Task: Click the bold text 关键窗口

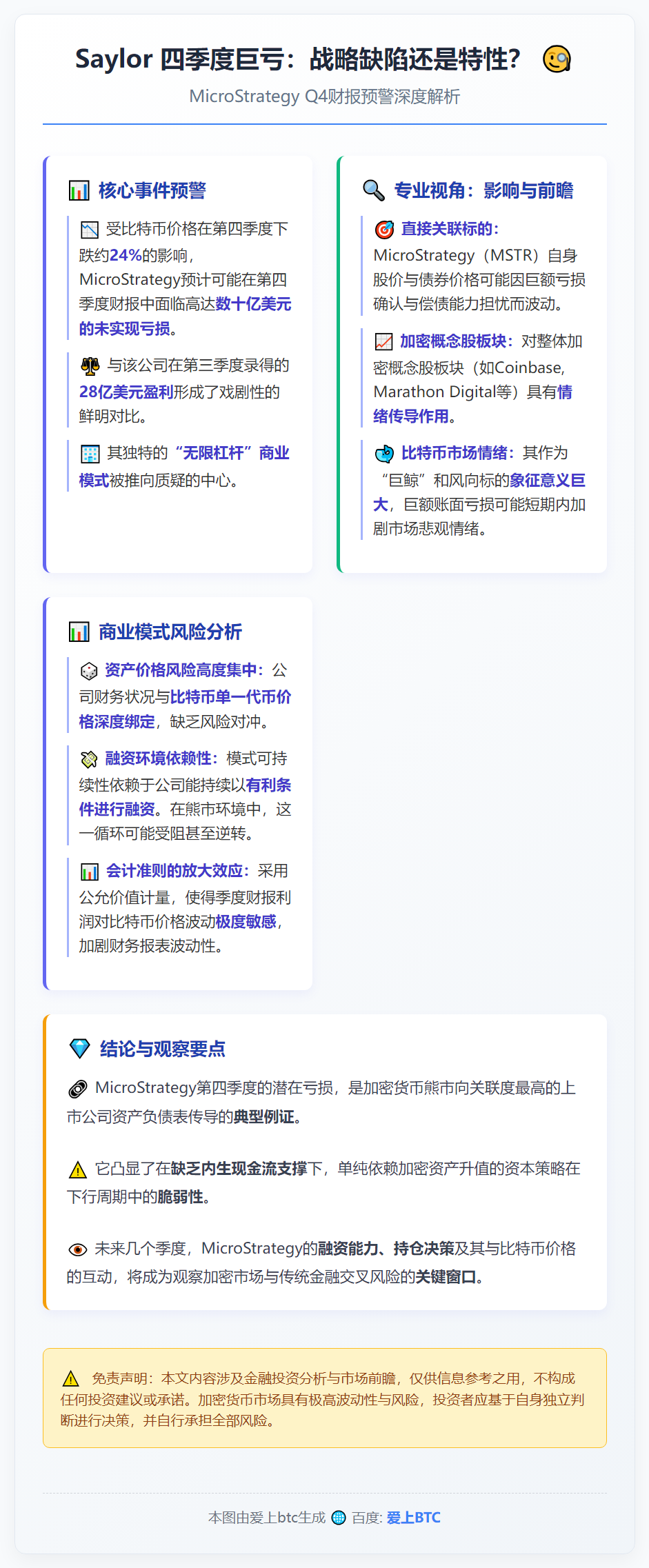Action: coord(446,1277)
